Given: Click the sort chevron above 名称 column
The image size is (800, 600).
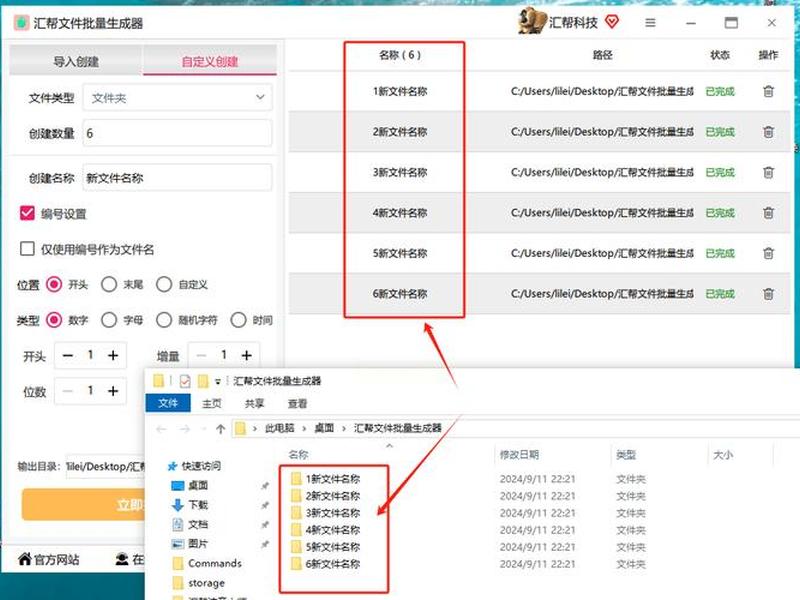Looking at the screenshot, I should click(389, 446).
